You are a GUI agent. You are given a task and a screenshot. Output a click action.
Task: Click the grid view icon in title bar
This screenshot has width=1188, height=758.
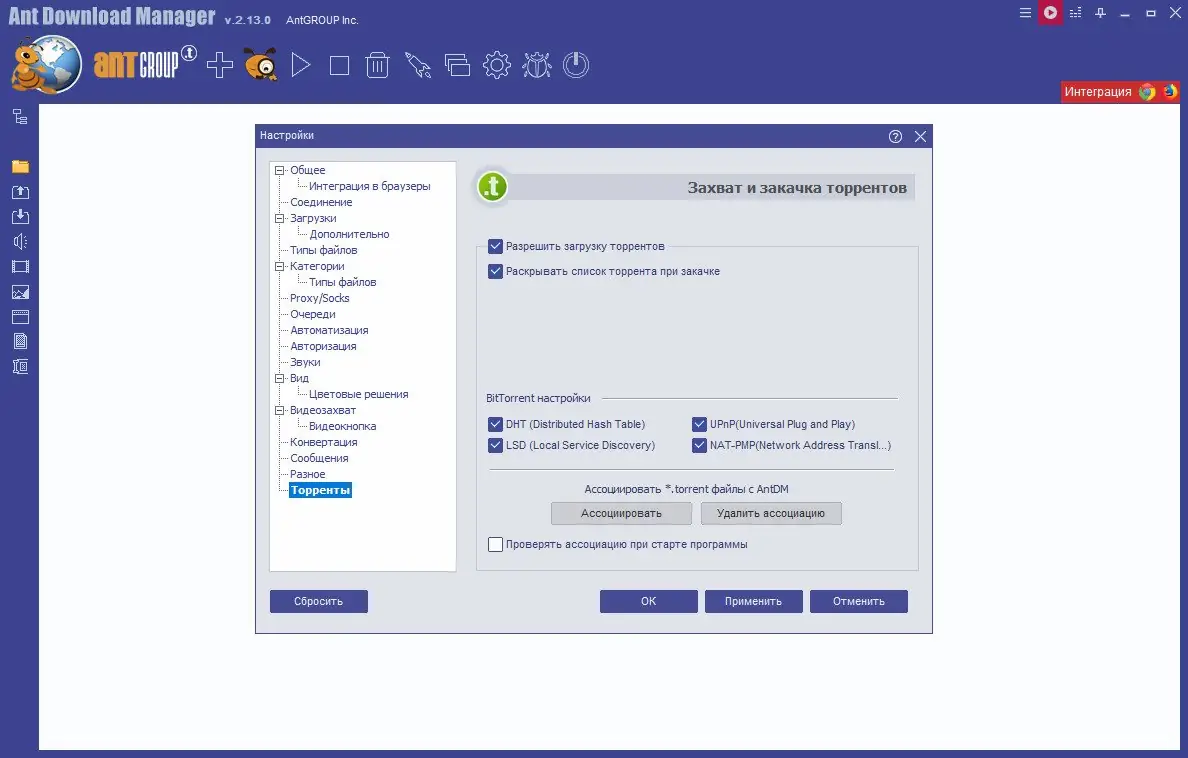1075,13
